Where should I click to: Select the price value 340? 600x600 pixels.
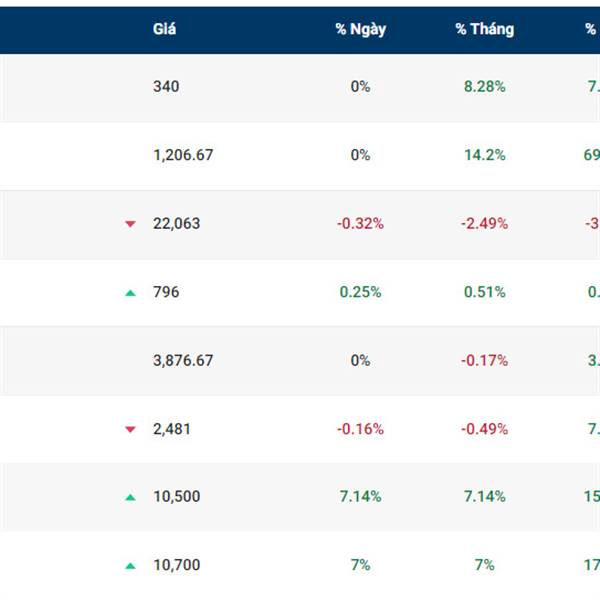tap(166, 87)
